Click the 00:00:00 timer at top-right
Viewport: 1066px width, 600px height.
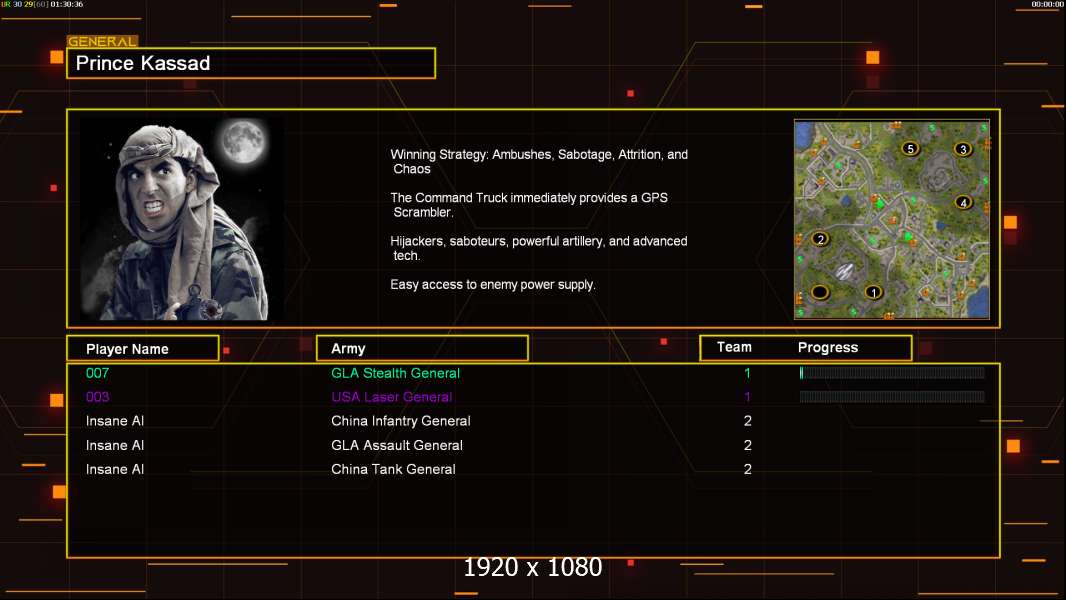pos(1047,4)
